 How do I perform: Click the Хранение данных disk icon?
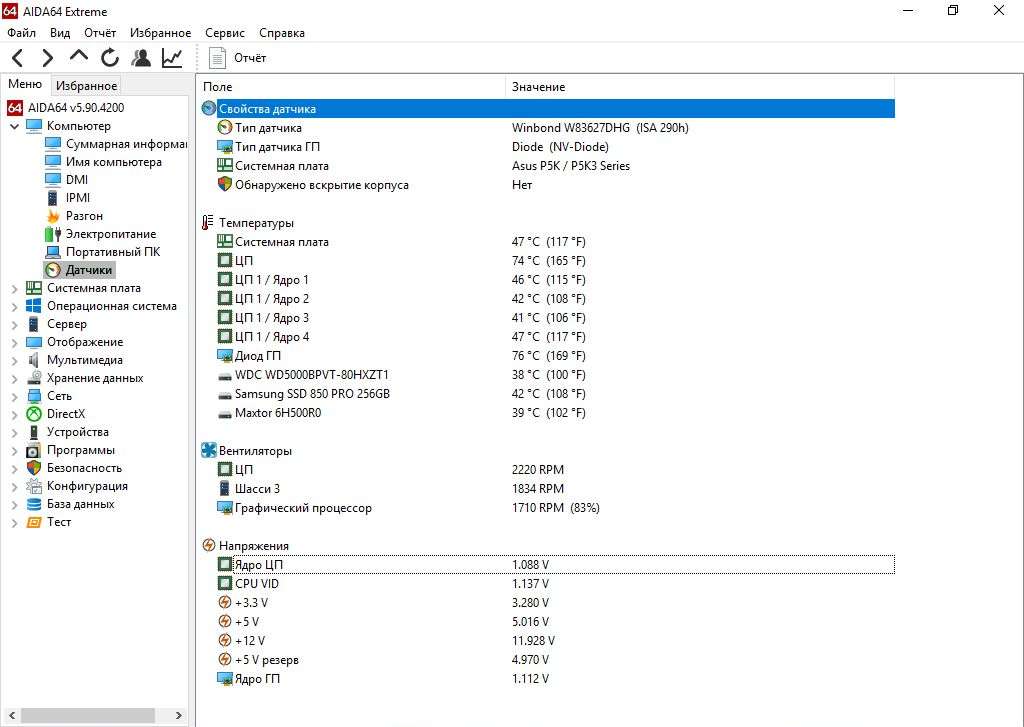click(x=34, y=378)
